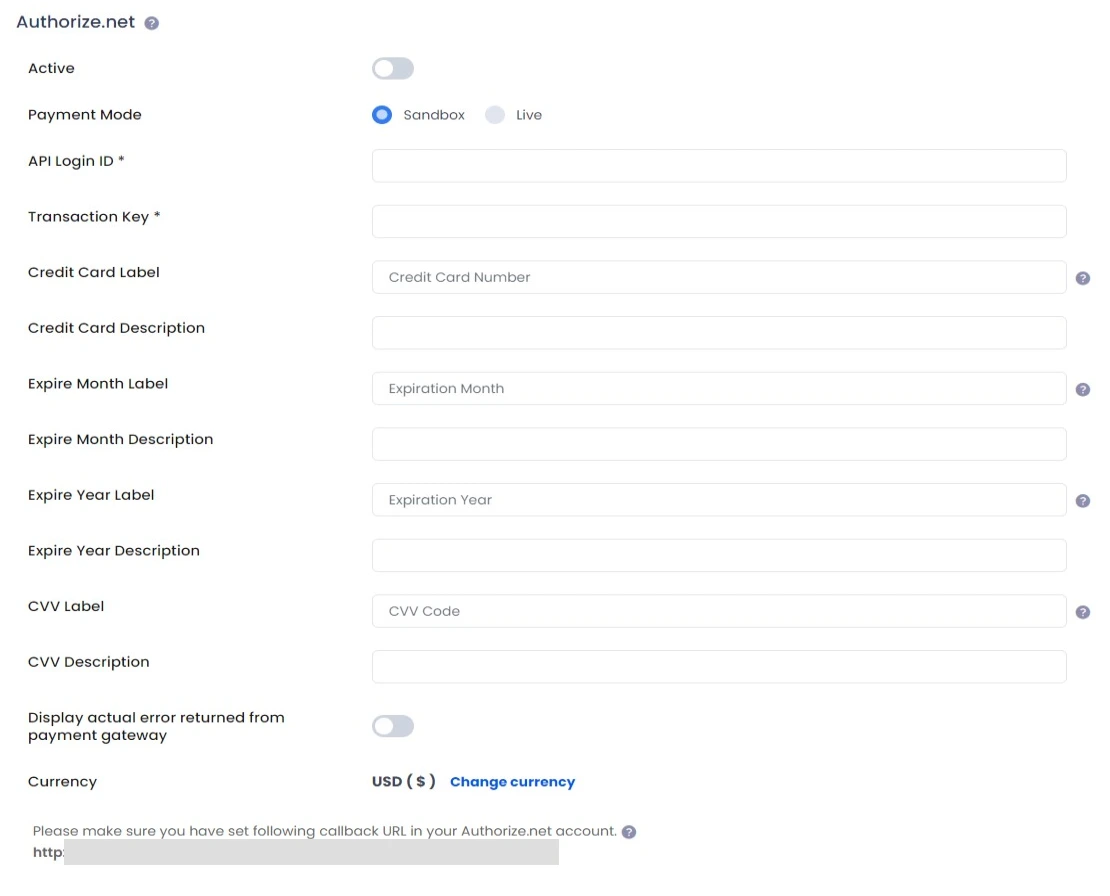
Task: Focus the API Login ID input
Action: (719, 166)
